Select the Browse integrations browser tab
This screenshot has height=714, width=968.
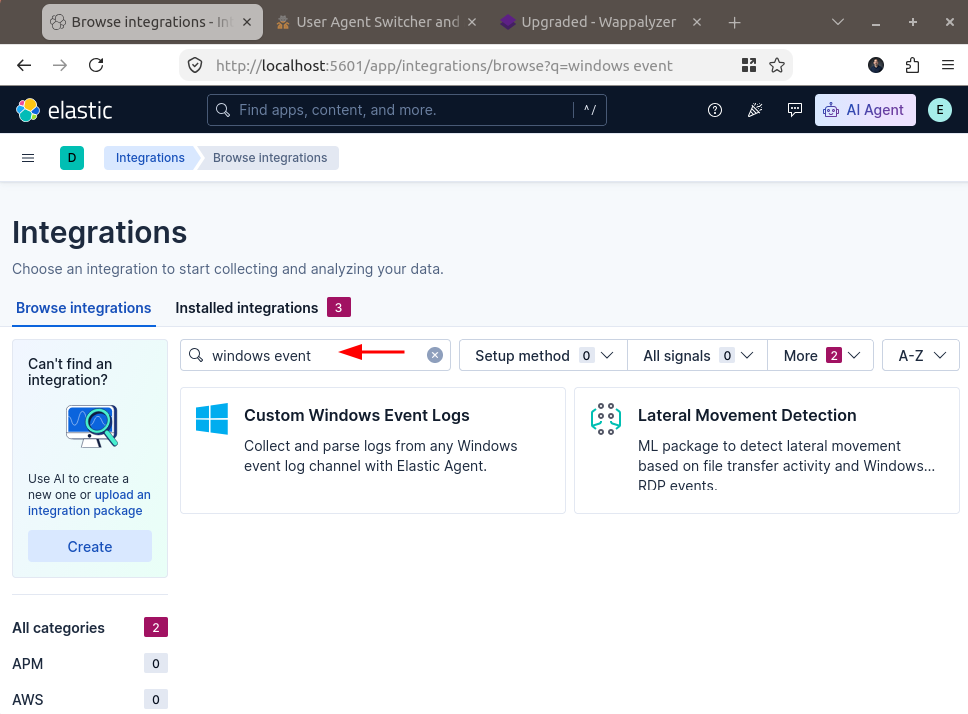(152, 22)
